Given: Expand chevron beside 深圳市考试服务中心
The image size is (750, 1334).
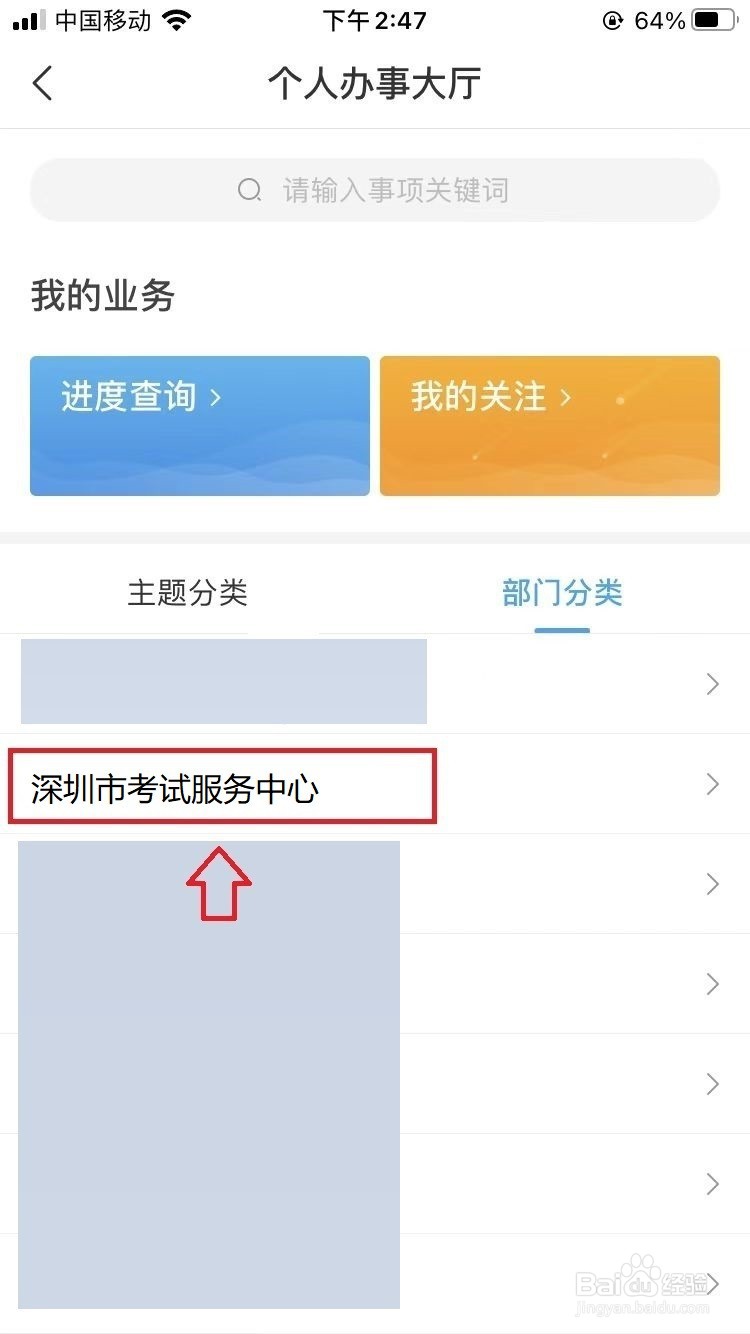Looking at the screenshot, I should tap(713, 784).
